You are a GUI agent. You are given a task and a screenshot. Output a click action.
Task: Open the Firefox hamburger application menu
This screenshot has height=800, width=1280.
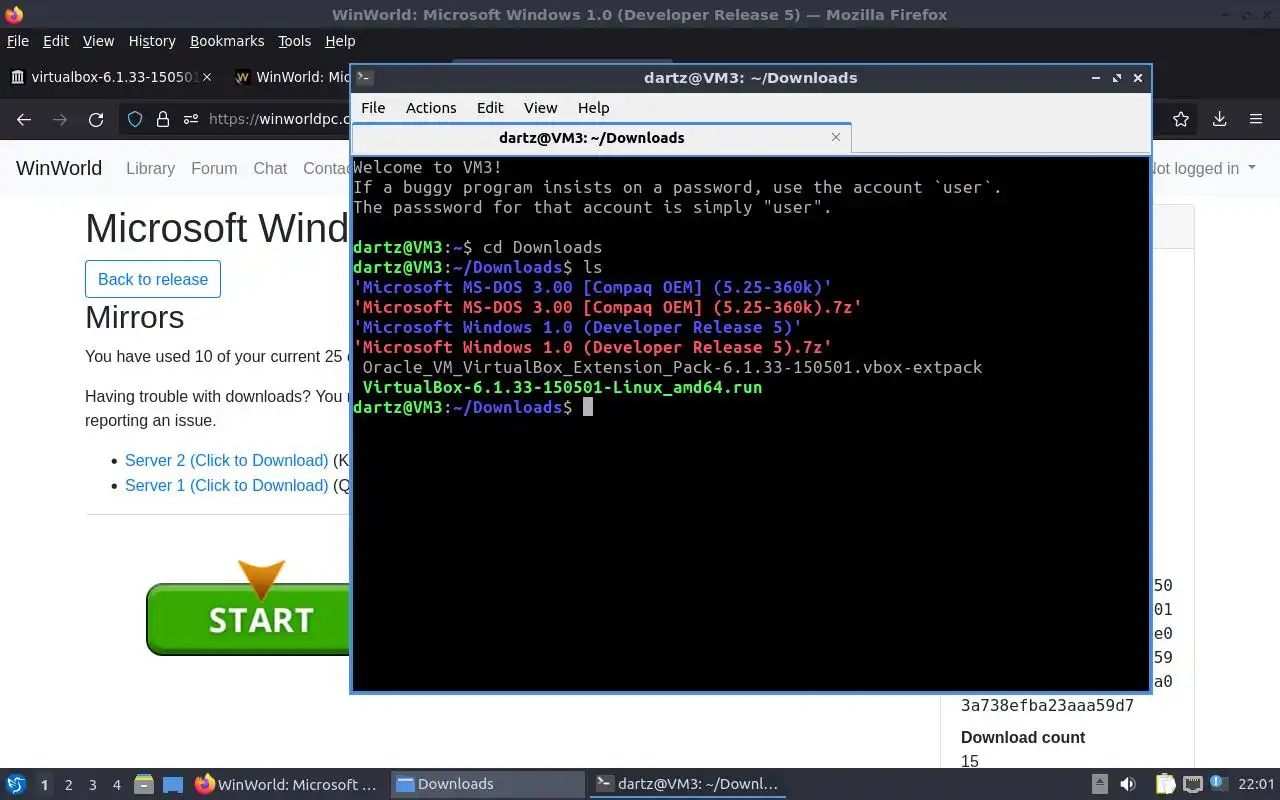pos(1256,119)
